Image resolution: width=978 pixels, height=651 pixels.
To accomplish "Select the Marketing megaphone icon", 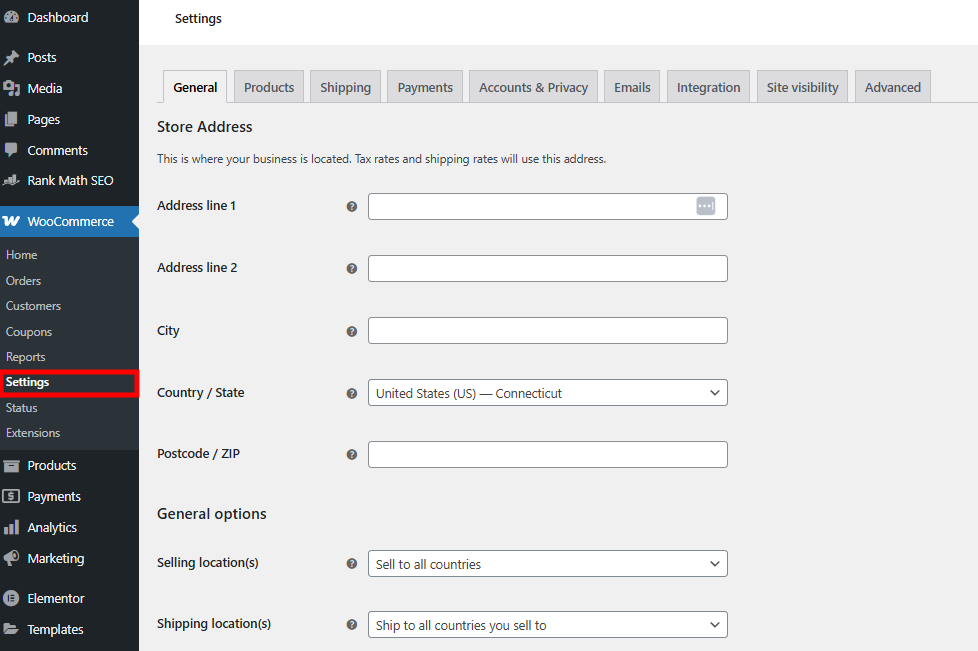I will [x=14, y=558].
